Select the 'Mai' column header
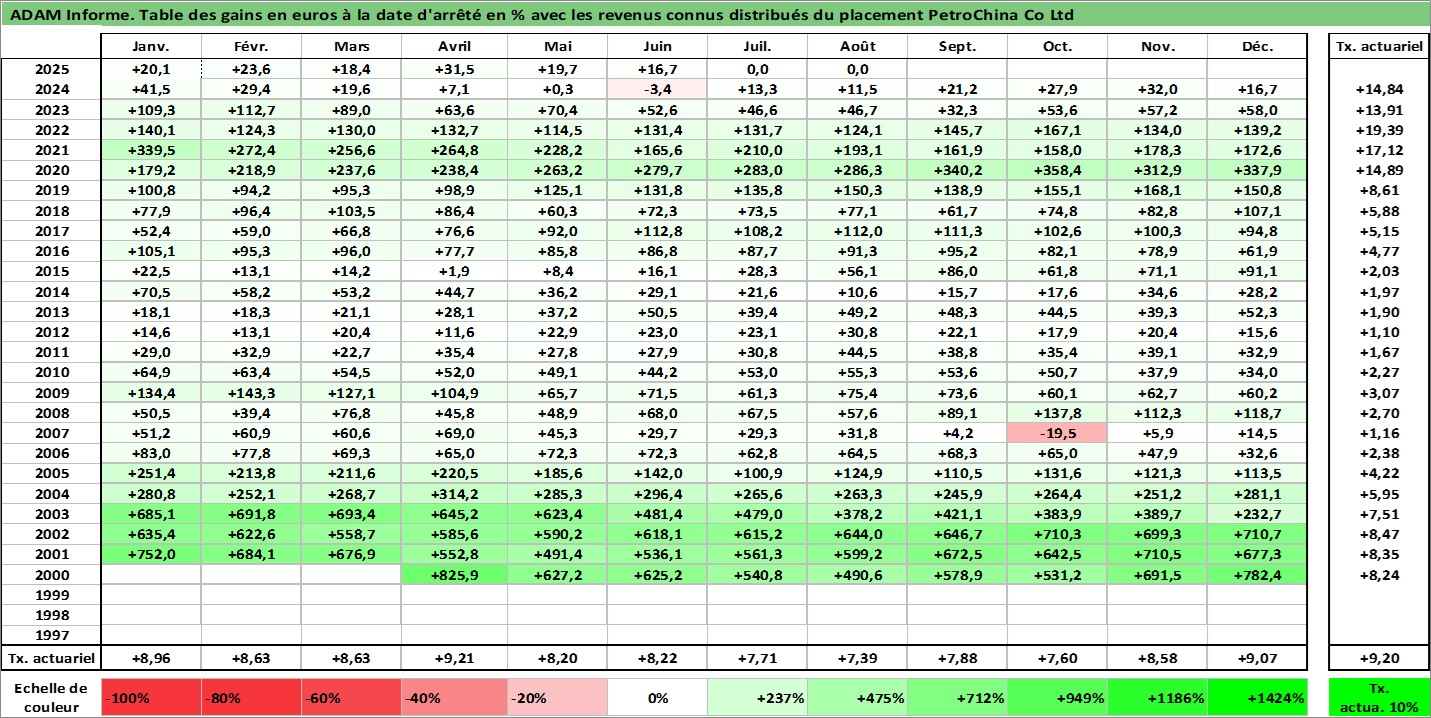The width and height of the screenshot is (1431, 718). click(x=557, y=47)
